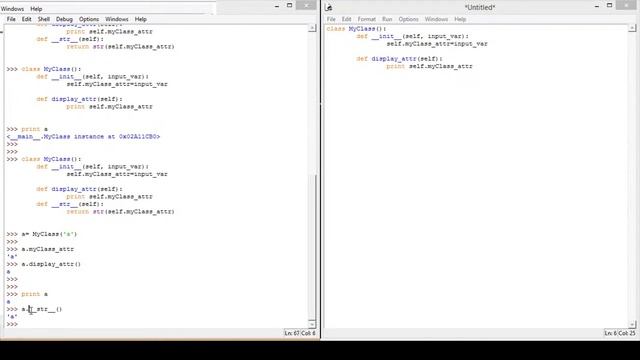Click 'return str(self.myClass_attr)' near shell bottom
Screen dimensions: 640x360
coord(120,211)
